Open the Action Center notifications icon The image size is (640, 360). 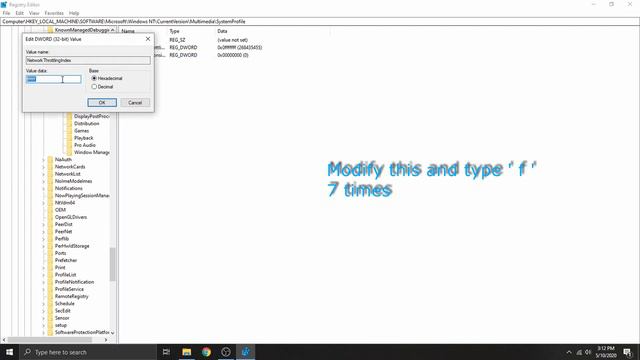(x=627, y=352)
